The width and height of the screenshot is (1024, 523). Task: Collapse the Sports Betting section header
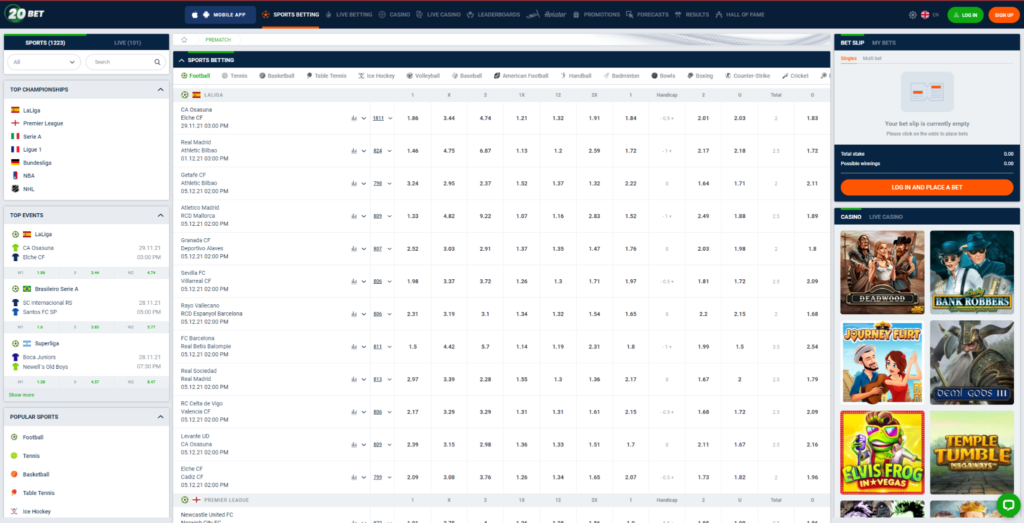182,60
